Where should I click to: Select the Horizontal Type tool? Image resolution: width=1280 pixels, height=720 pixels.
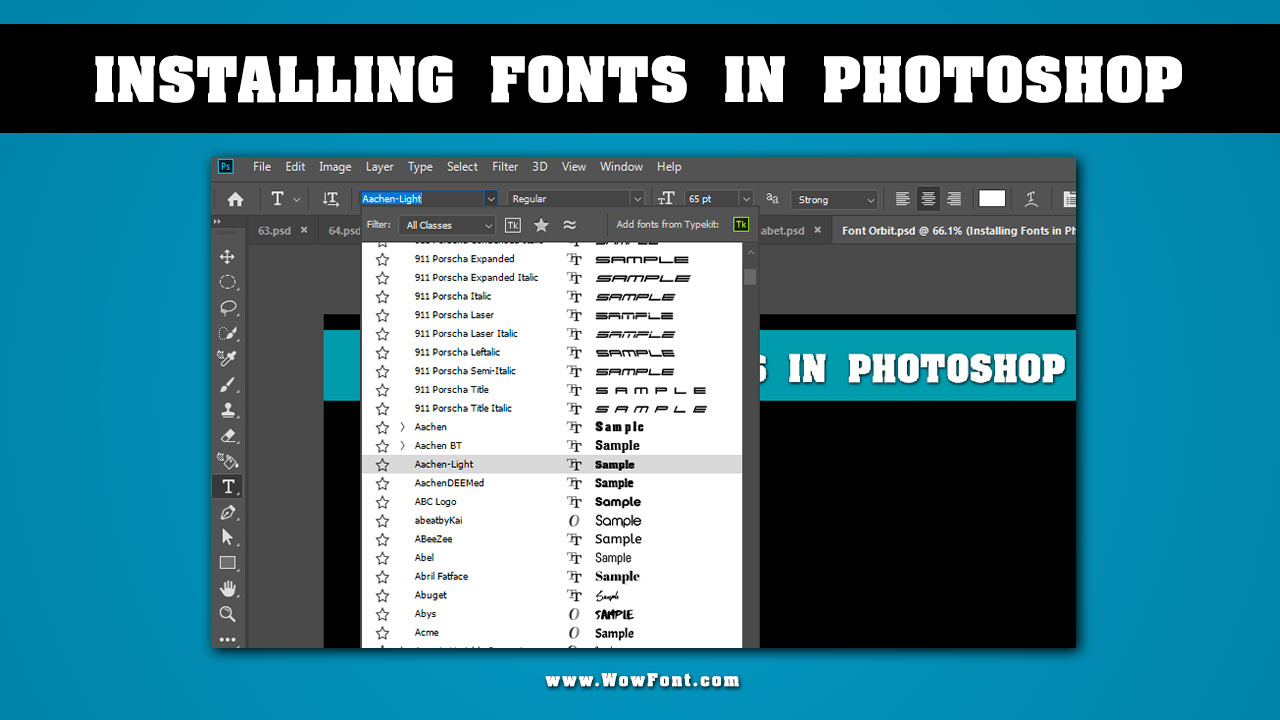tap(228, 487)
